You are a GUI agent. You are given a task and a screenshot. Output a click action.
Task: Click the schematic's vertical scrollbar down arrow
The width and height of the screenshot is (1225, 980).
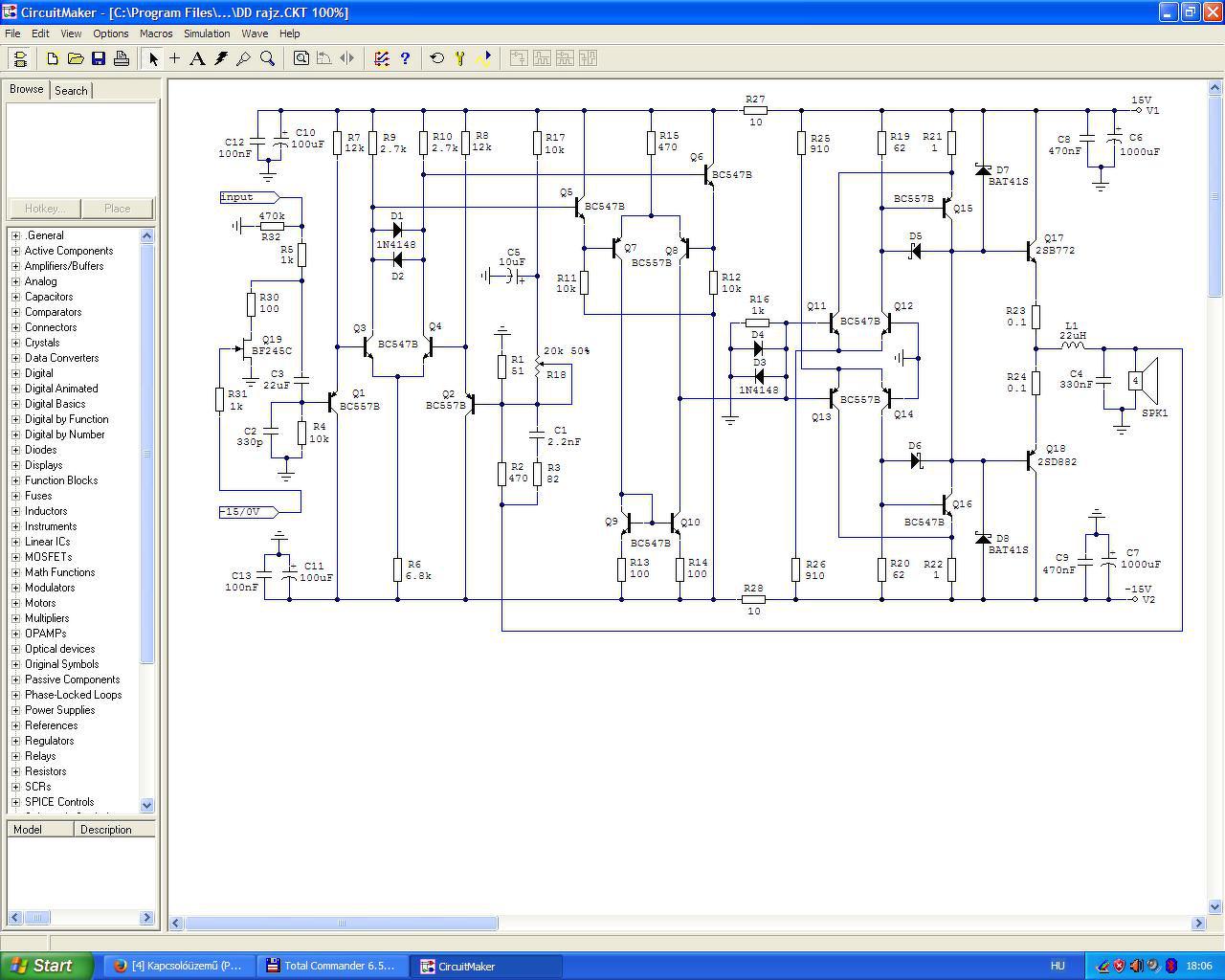1215,906
